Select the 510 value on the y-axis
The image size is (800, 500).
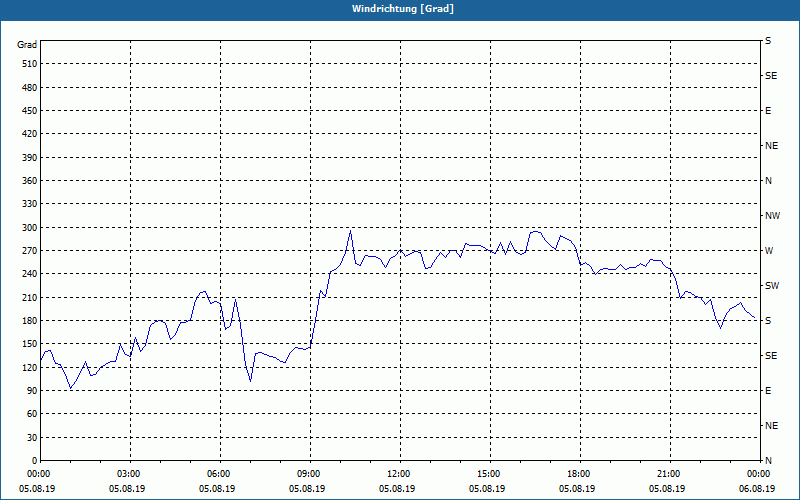tap(30, 64)
